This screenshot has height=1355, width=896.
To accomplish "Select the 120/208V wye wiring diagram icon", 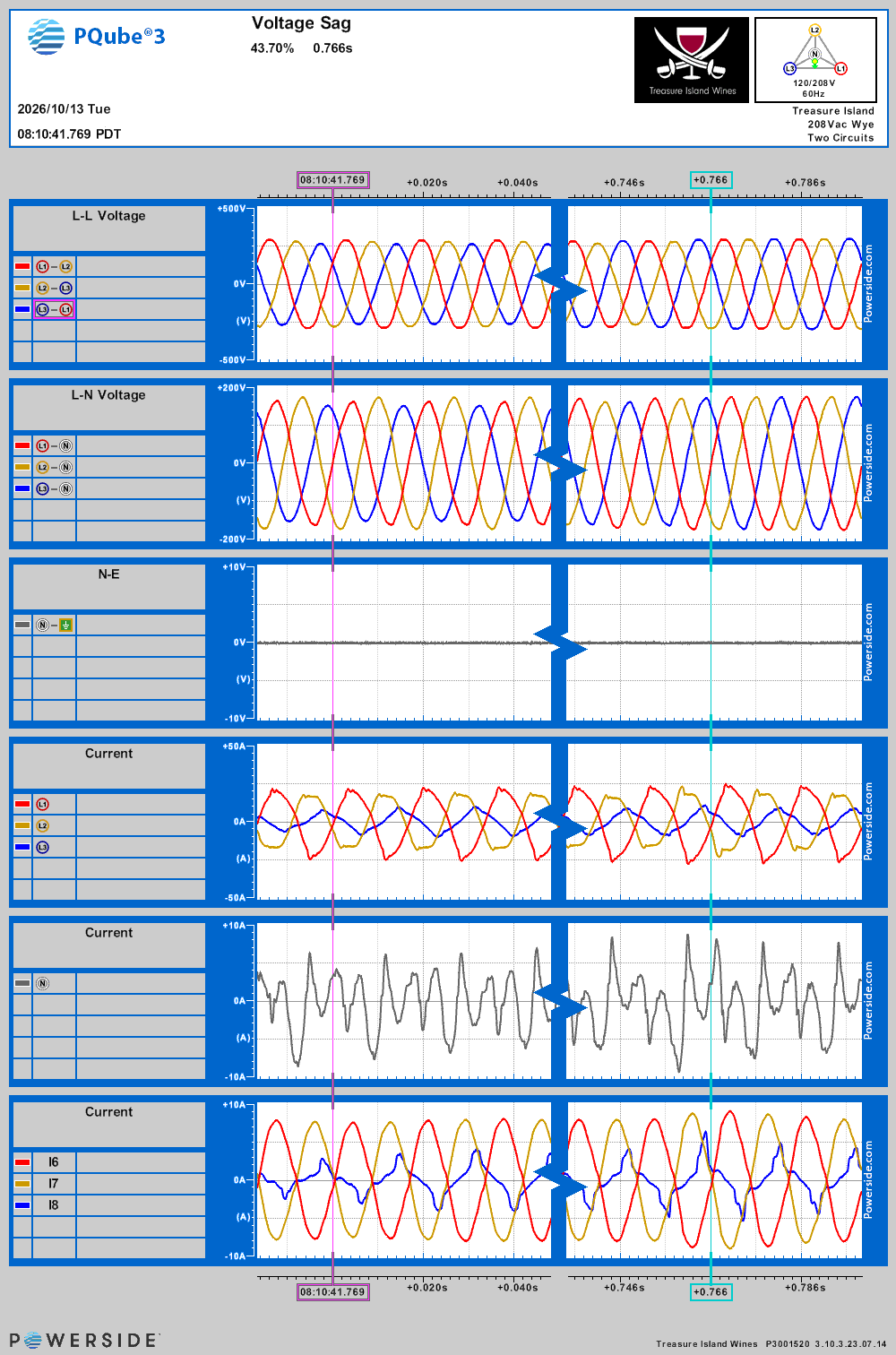I will 815,60.
